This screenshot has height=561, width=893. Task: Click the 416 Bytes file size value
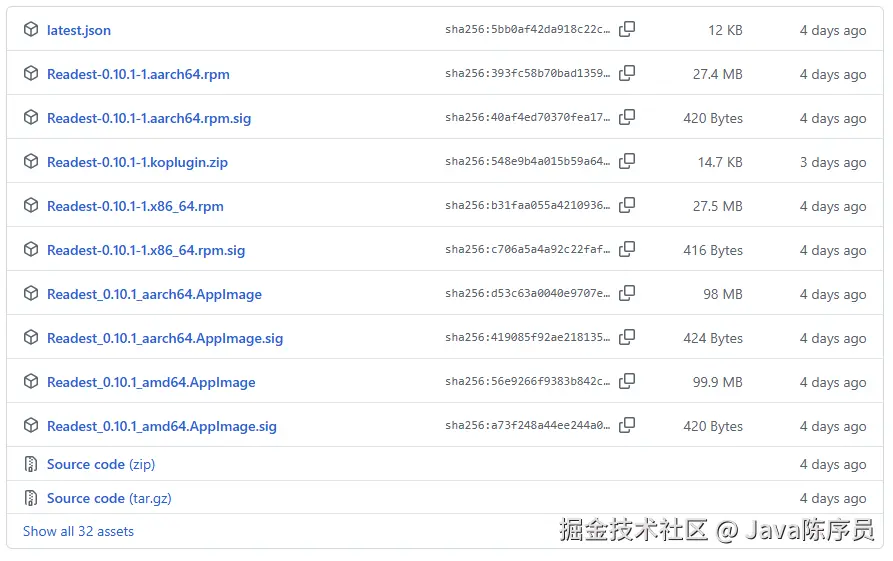tap(713, 250)
